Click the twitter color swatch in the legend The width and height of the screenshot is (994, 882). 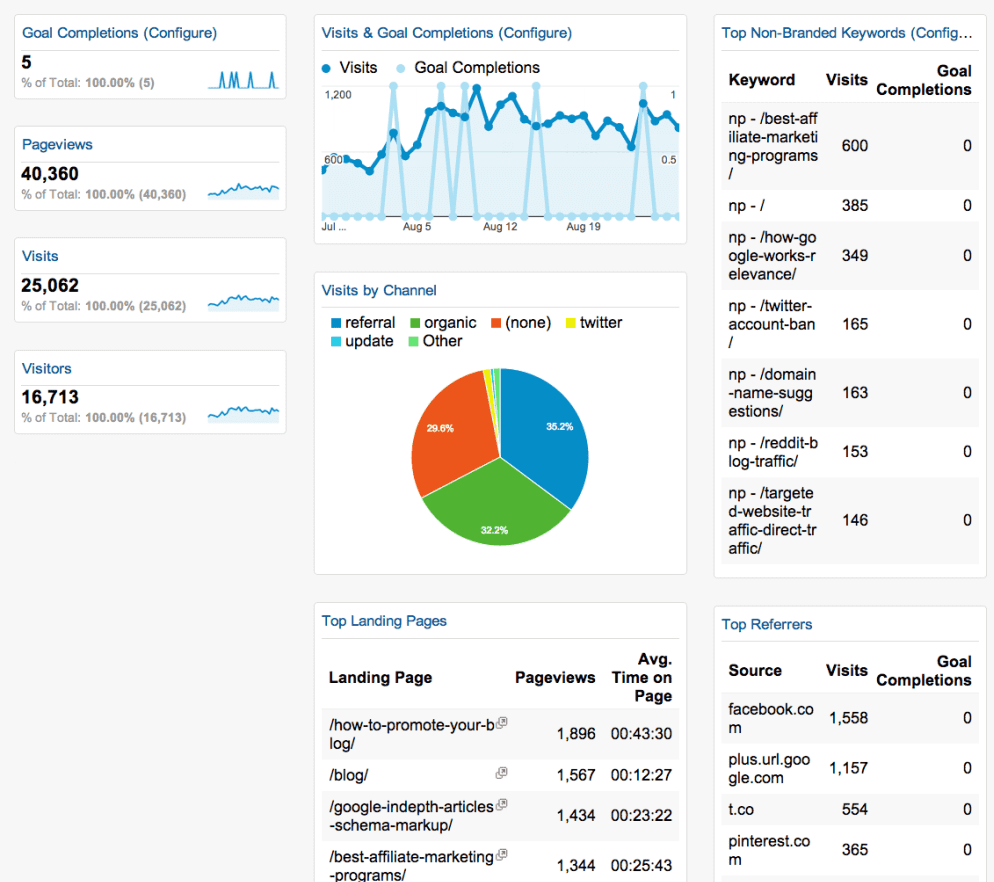(x=570, y=322)
